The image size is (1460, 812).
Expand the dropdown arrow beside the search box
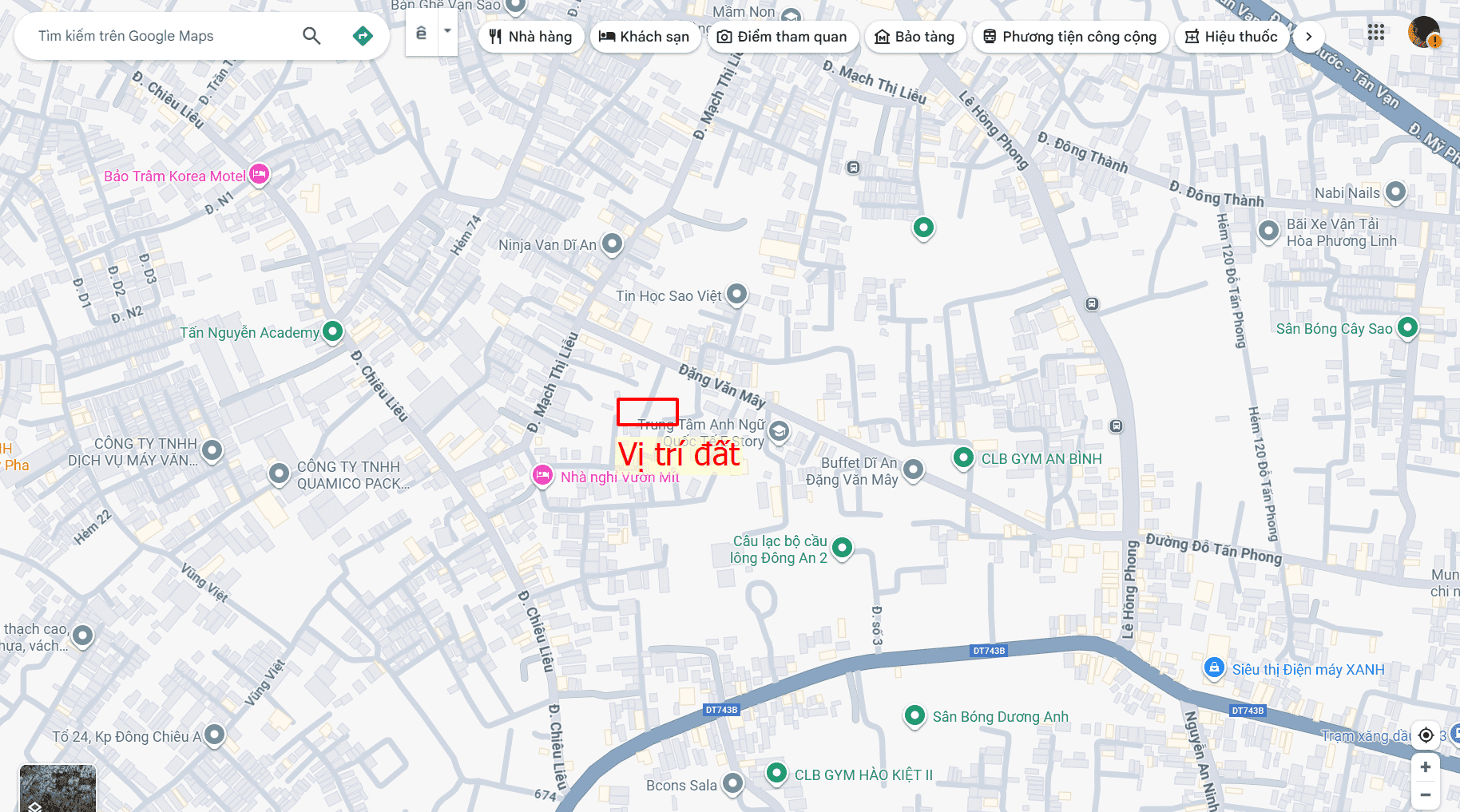[x=447, y=33]
